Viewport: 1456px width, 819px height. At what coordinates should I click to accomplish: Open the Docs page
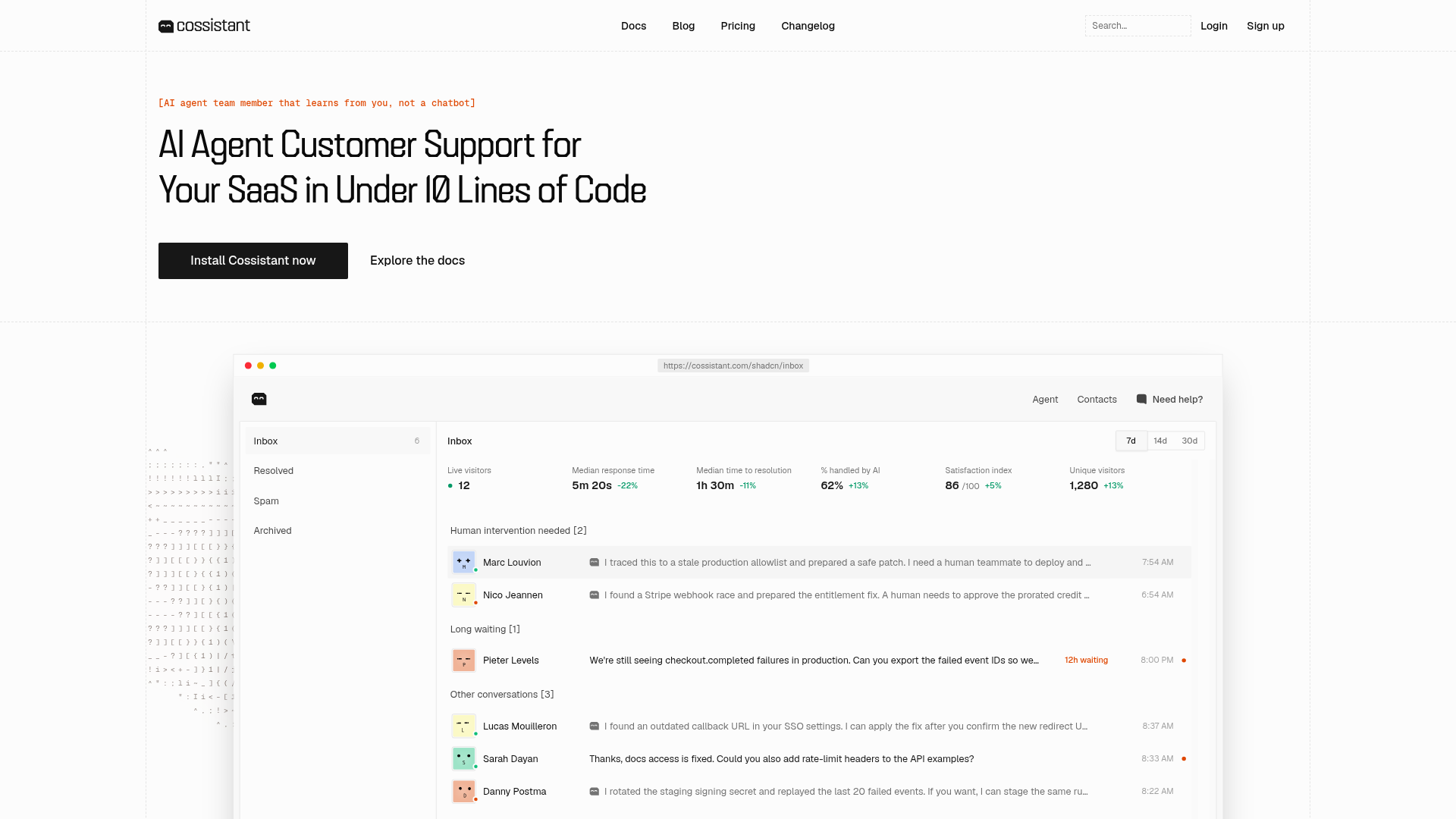coord(633,26)
